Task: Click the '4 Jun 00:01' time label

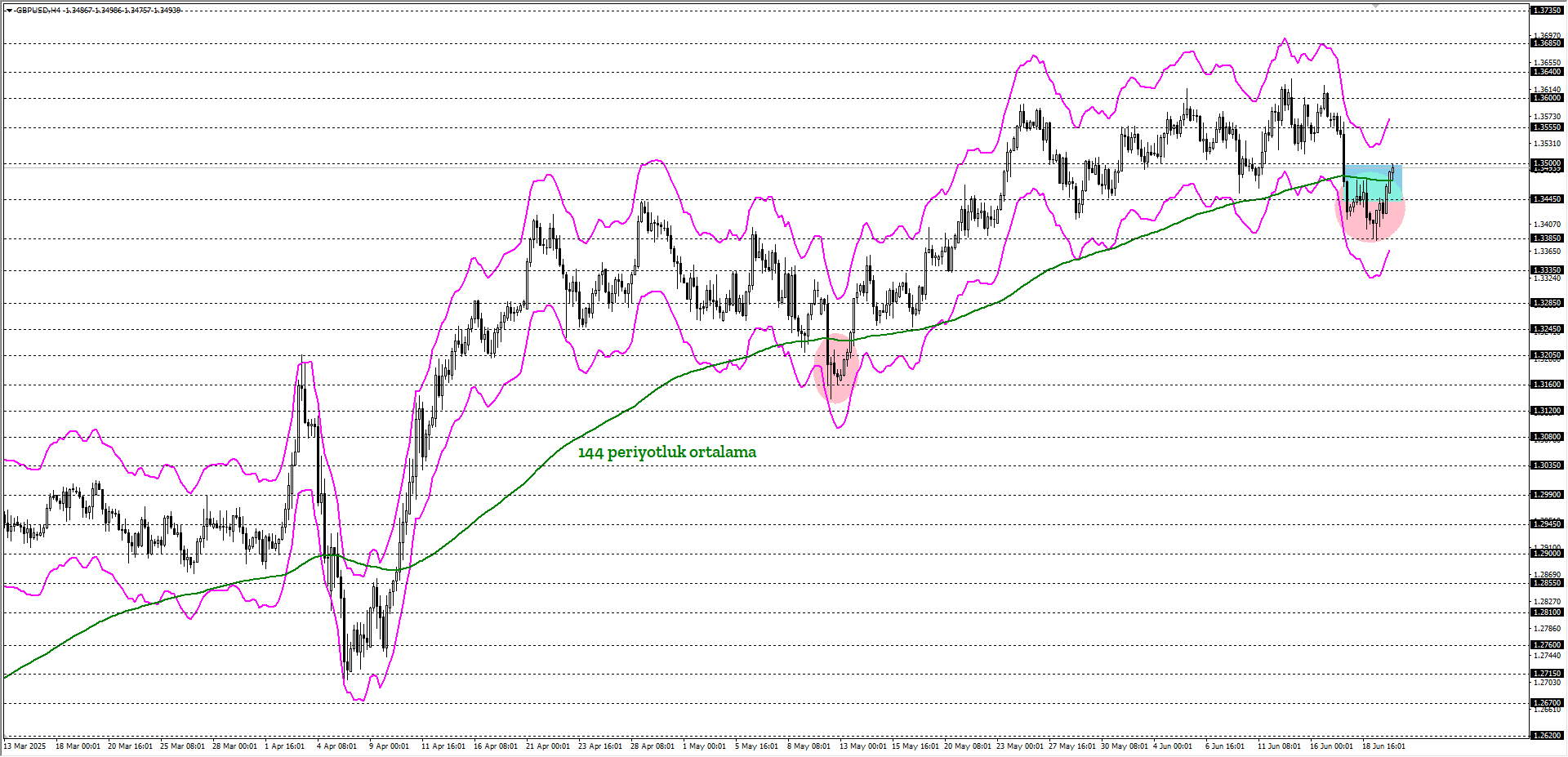Action: [x=1172, y=746]
